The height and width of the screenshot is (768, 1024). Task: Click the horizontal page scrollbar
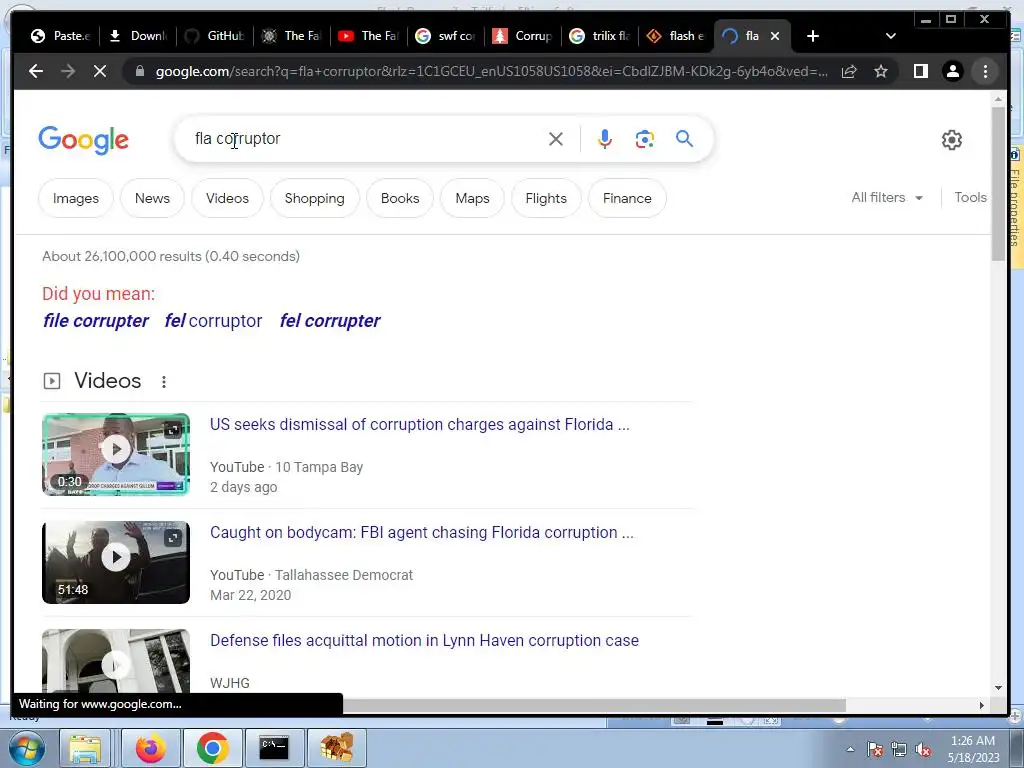pyautogui.click(x=594, y=705)
